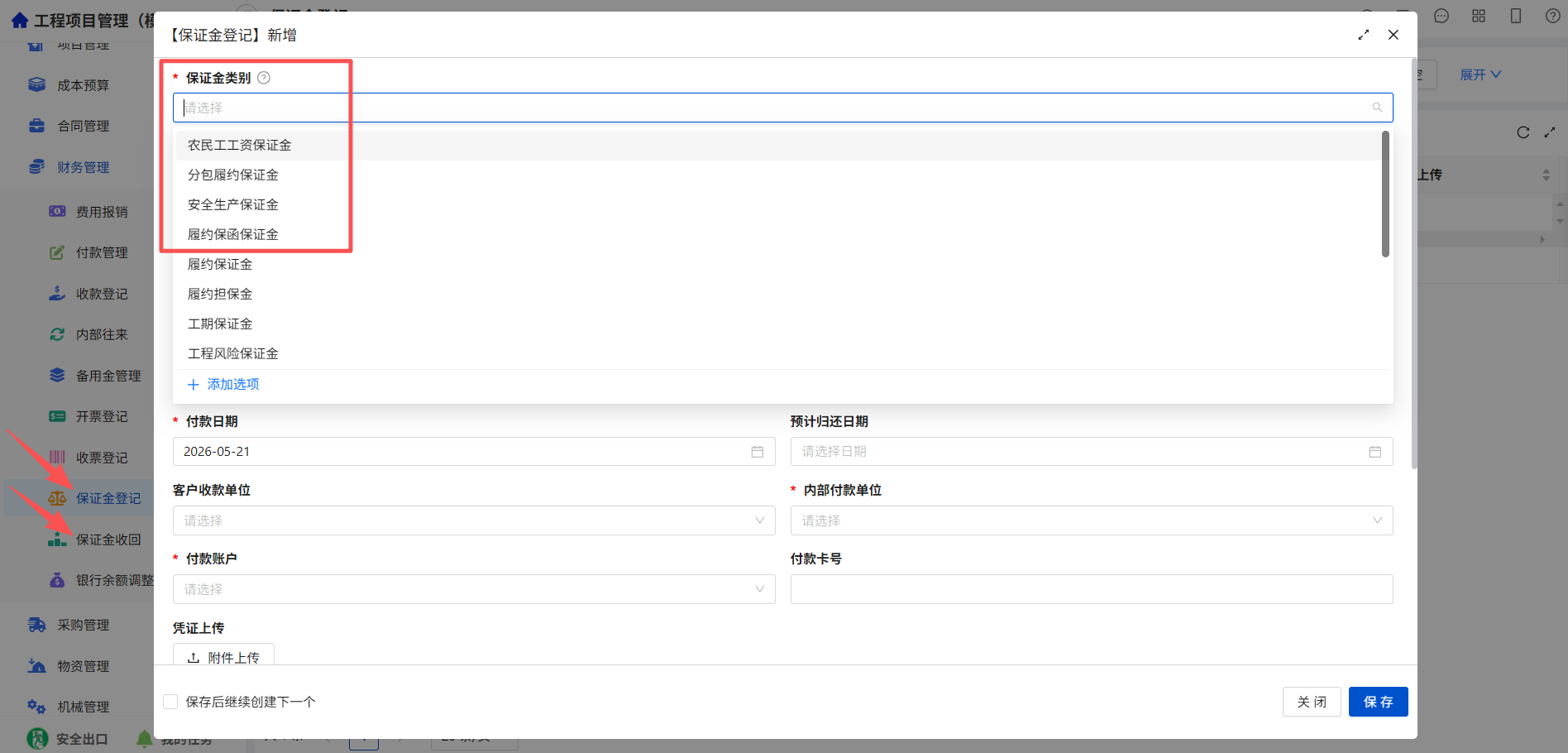Click the 保证金登记 scale icon in sidebar

pos(57,498)
